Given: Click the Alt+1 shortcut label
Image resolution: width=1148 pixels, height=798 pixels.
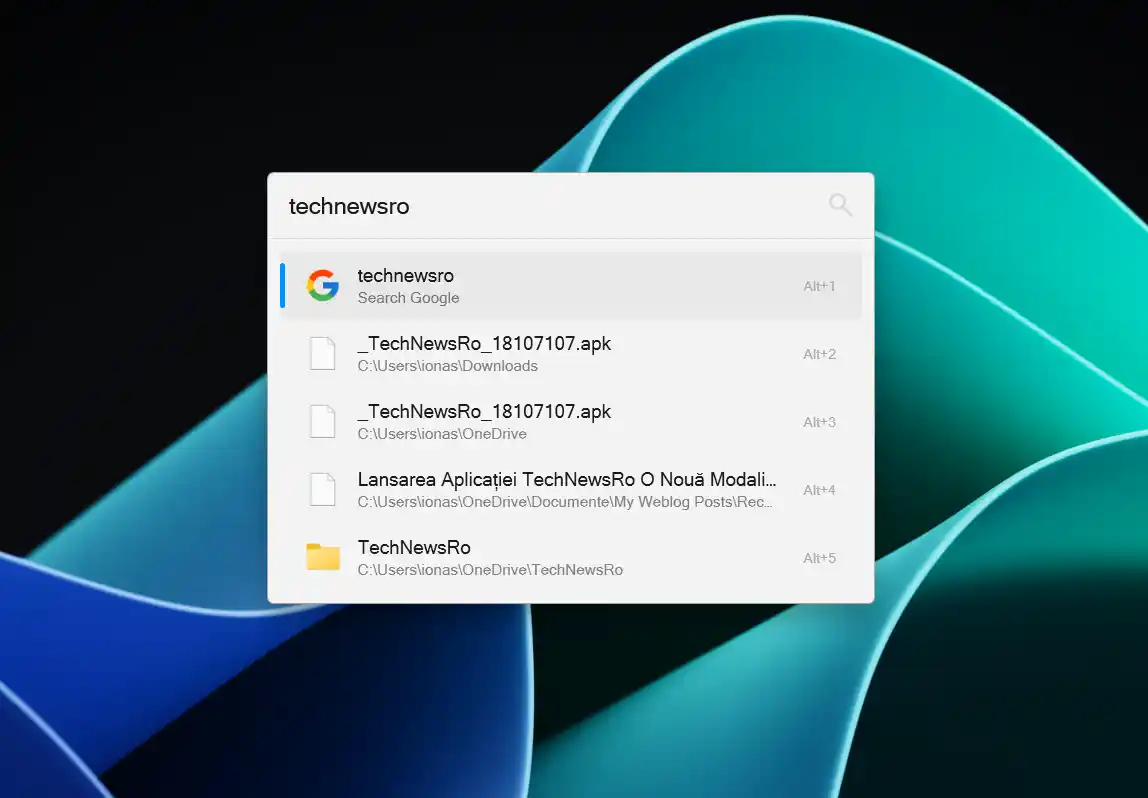Looking at the screenshot, I should point(819,286).
